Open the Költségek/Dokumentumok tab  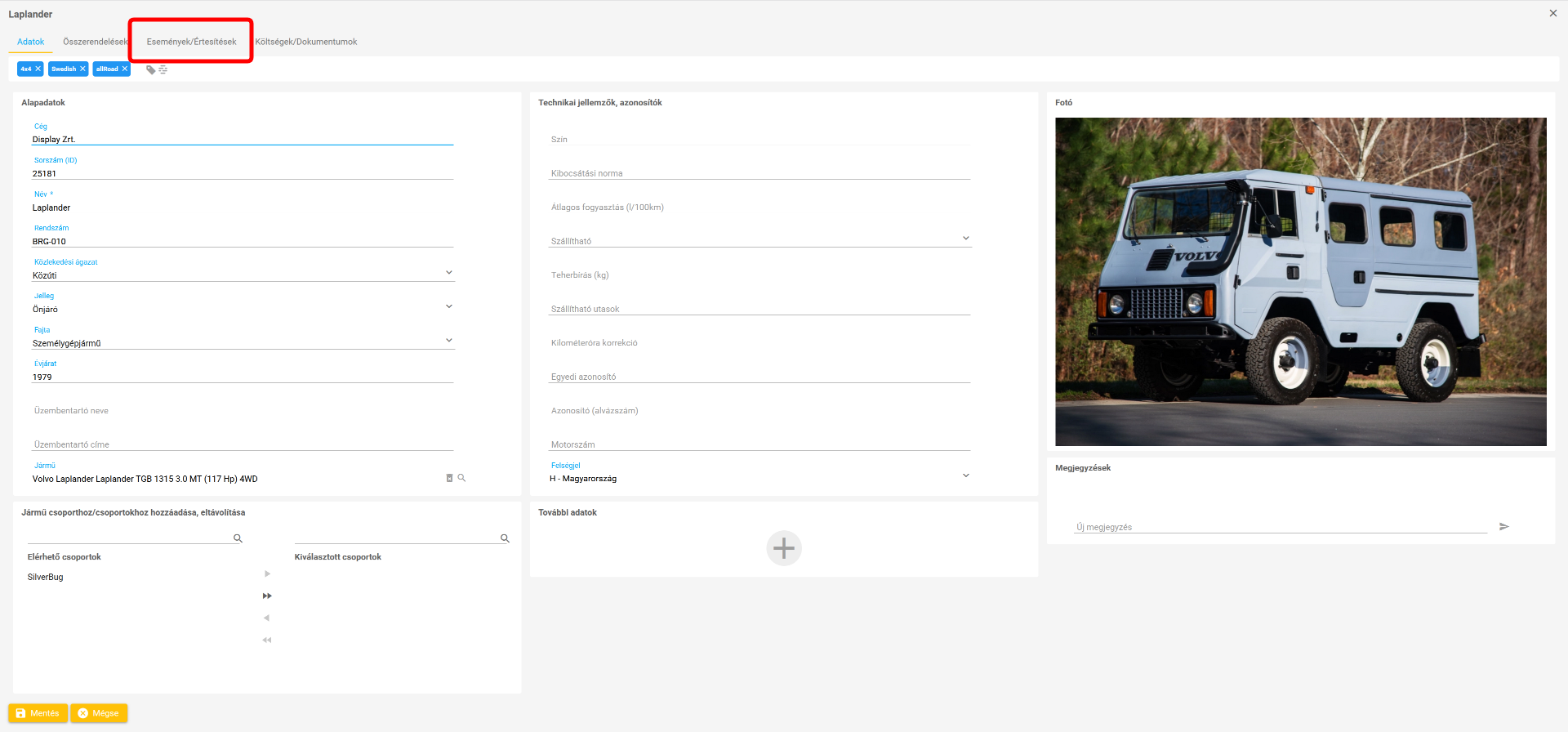(306, 42)
